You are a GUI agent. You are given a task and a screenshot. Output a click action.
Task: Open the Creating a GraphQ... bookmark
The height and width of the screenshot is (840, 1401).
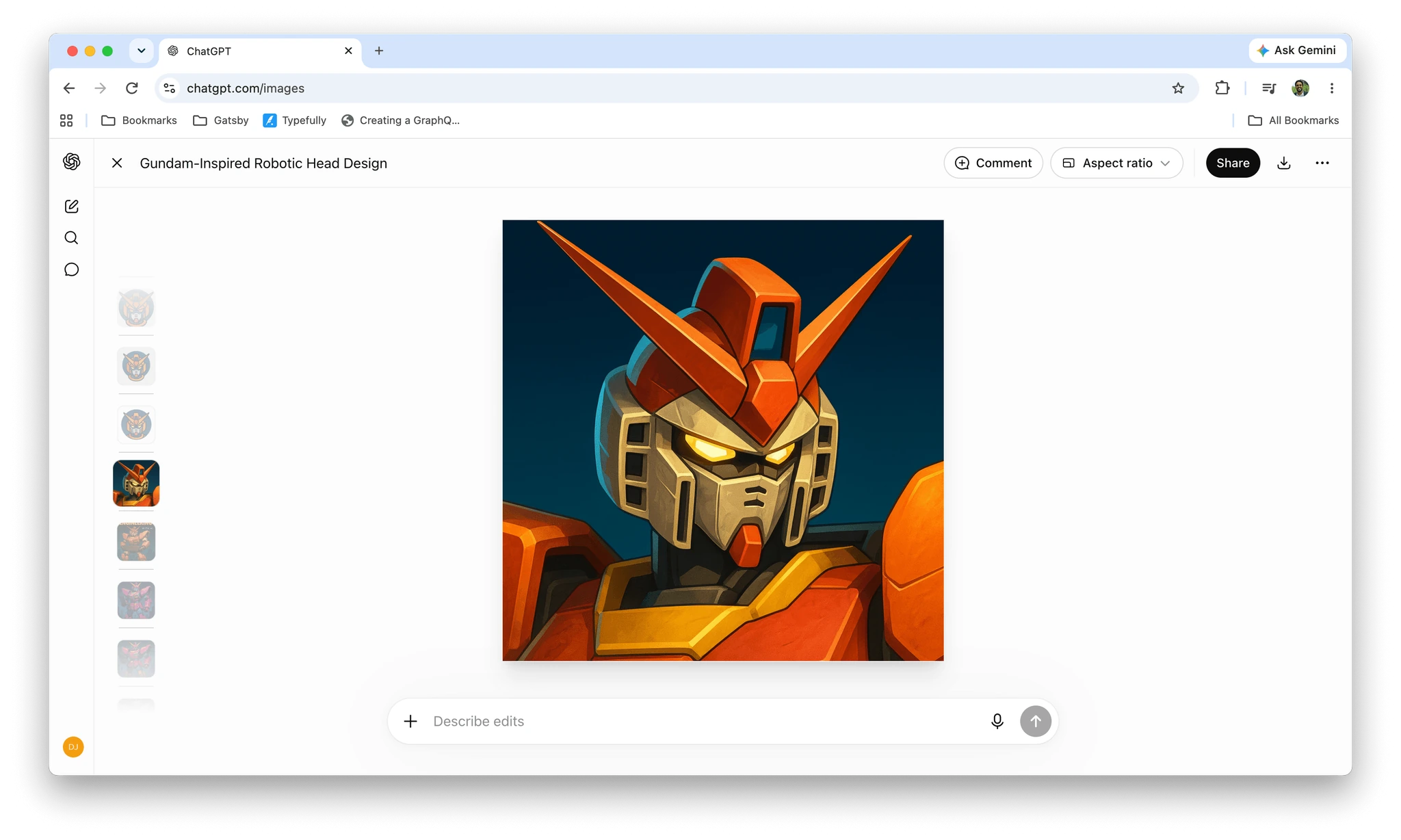coord(400,120)
